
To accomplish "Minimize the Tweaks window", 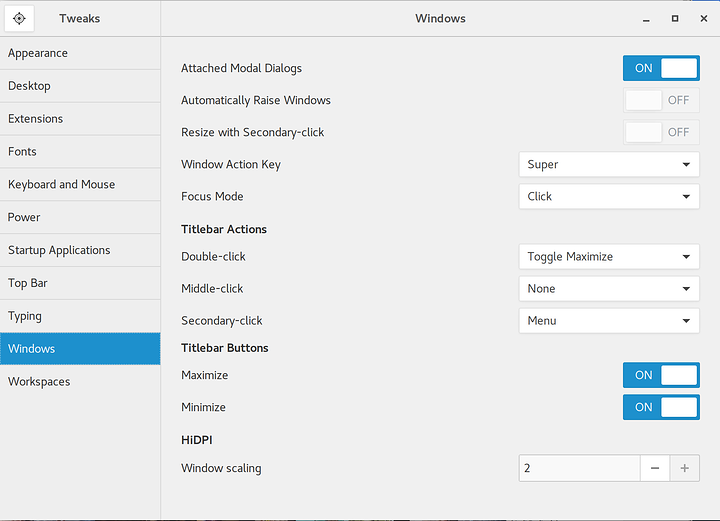I will tap(646, 18).
